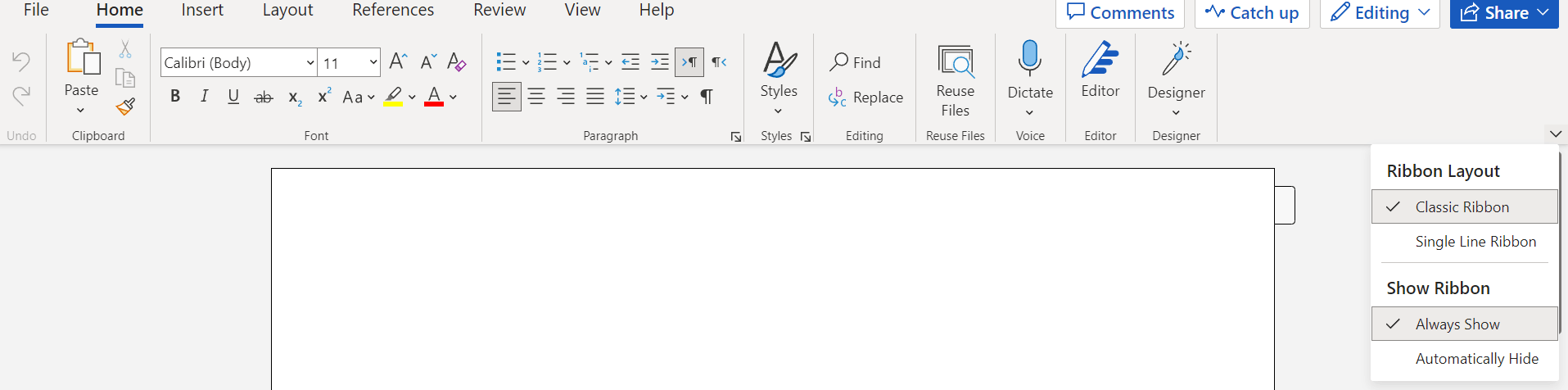1568x390 pixels.
Task: Select Automatically Hide ribbon option
Action: tap(1465, 359)
